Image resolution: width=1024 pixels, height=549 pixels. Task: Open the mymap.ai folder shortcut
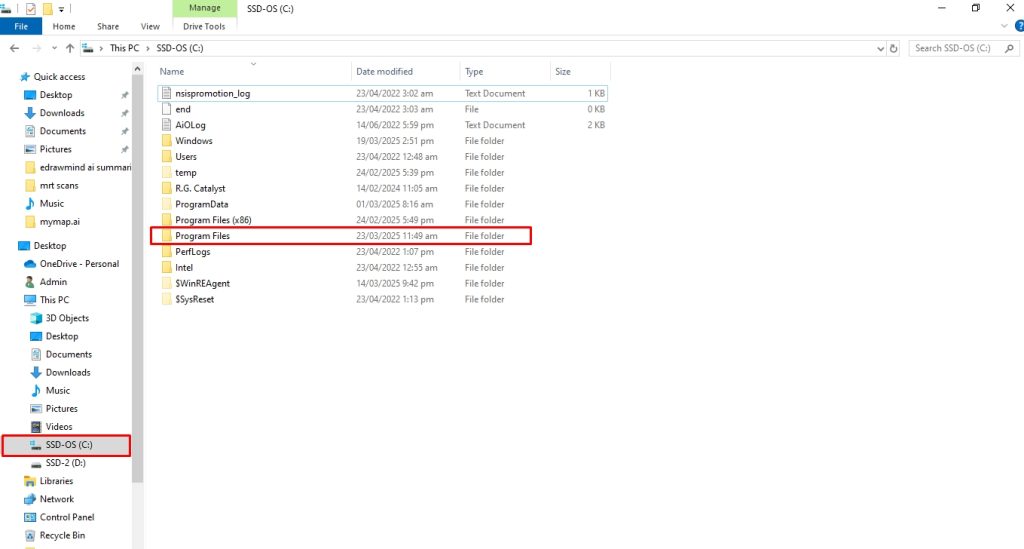click(x=59, y=222)
